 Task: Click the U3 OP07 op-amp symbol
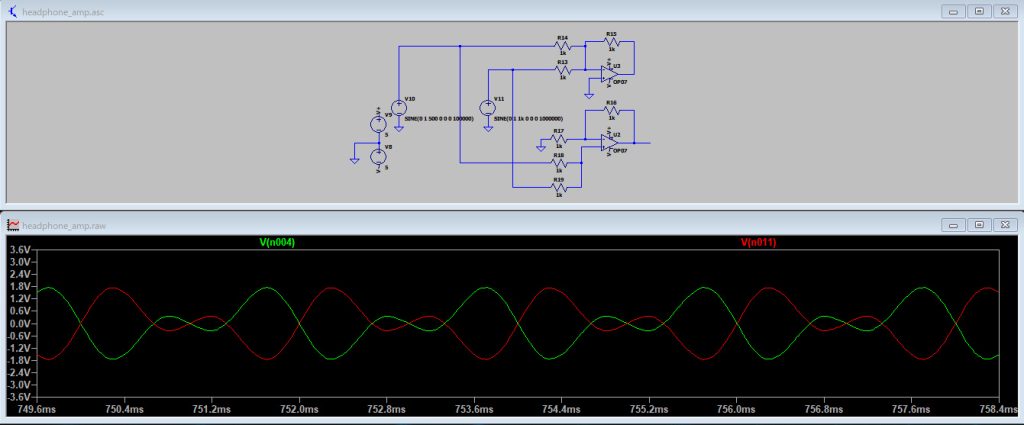(x=609, y=71)
